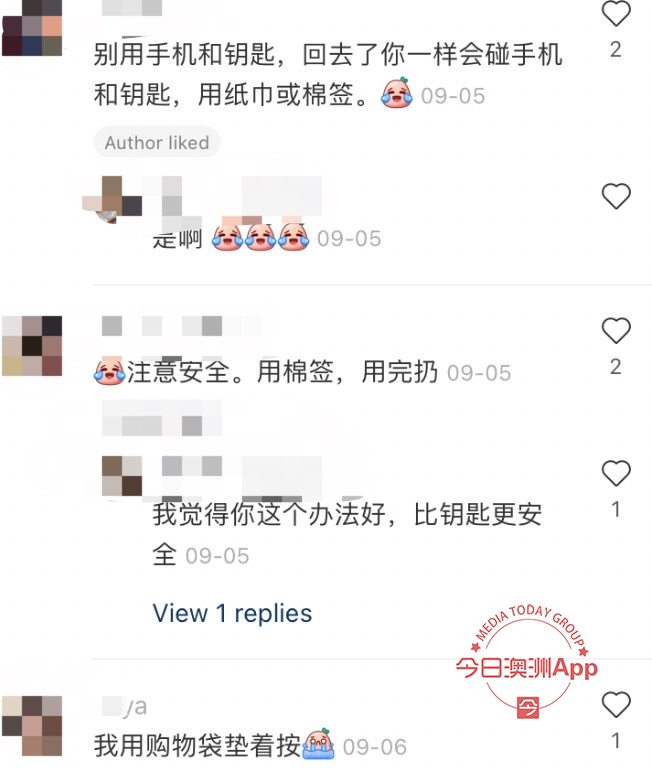652x768 pixels.
Task: Like the 是啊 reply comment
Action: pos(616,196)
